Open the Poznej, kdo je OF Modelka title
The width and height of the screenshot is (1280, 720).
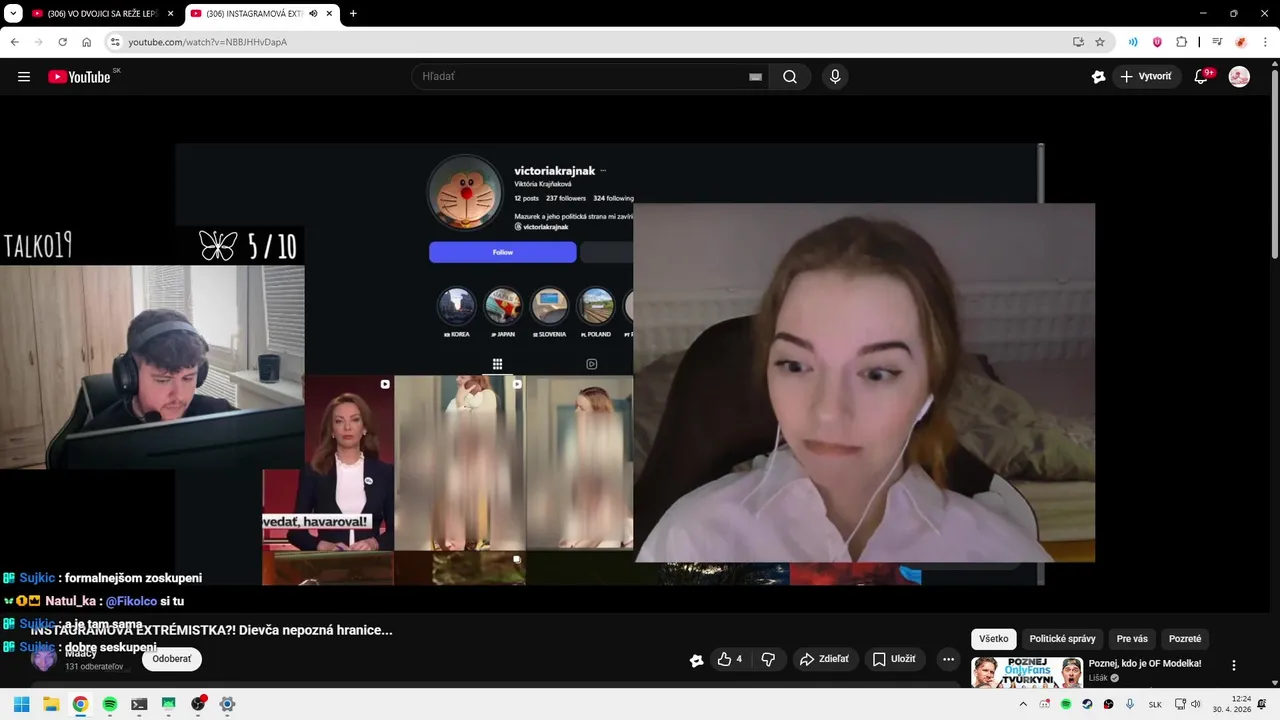tap(1145, 664)
